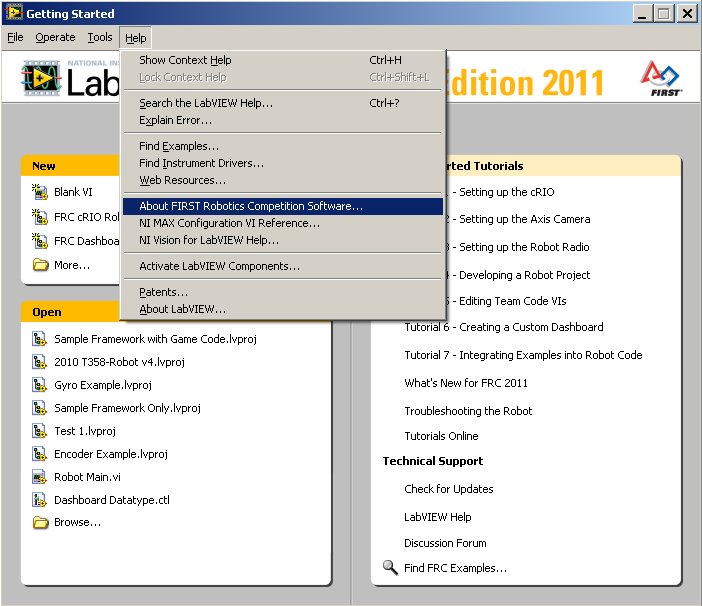Screen dimensions: 702x606
Task: Open the LabVIEW Help support link
Action: coord(438,517)
